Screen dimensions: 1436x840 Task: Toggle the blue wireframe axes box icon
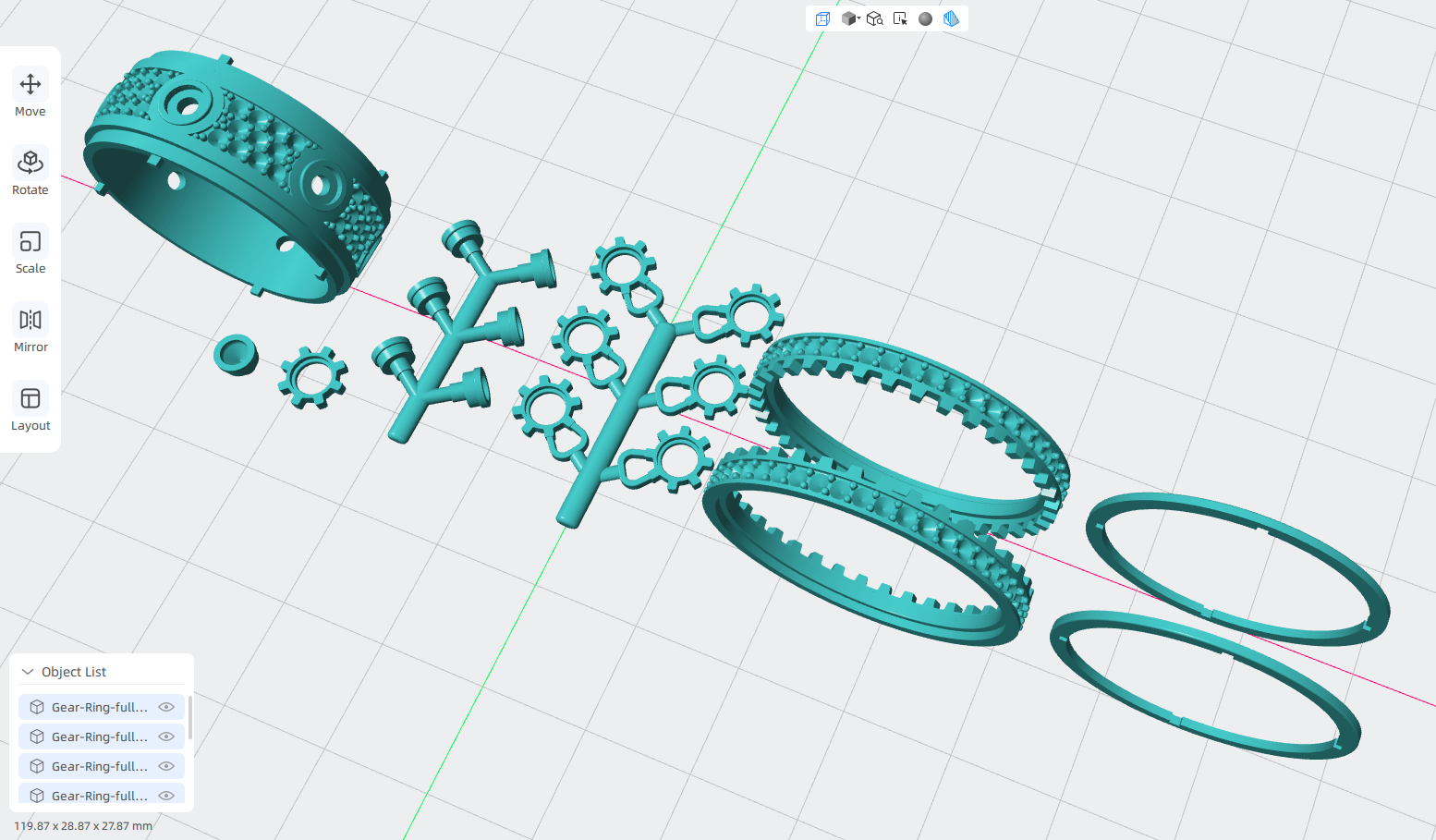822,18
